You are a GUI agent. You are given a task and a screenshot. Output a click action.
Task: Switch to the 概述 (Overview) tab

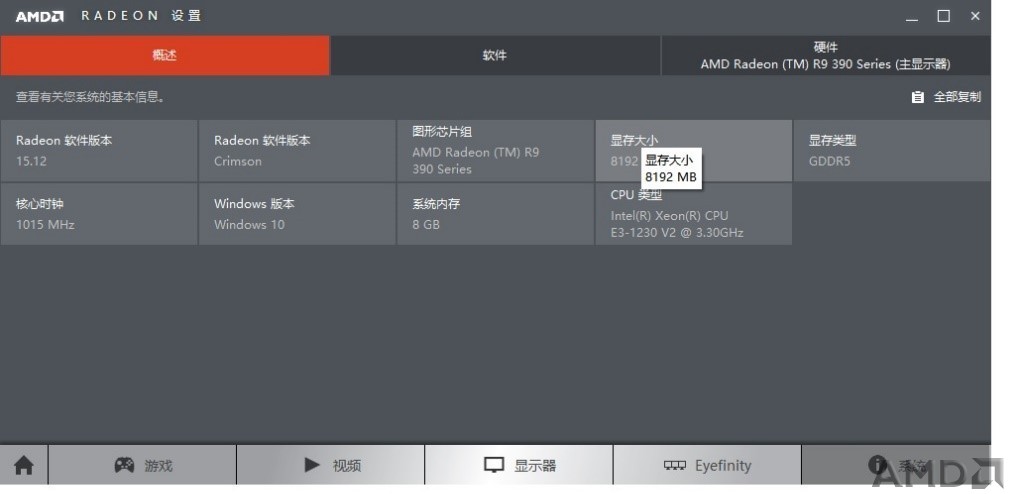click(165, 55)
